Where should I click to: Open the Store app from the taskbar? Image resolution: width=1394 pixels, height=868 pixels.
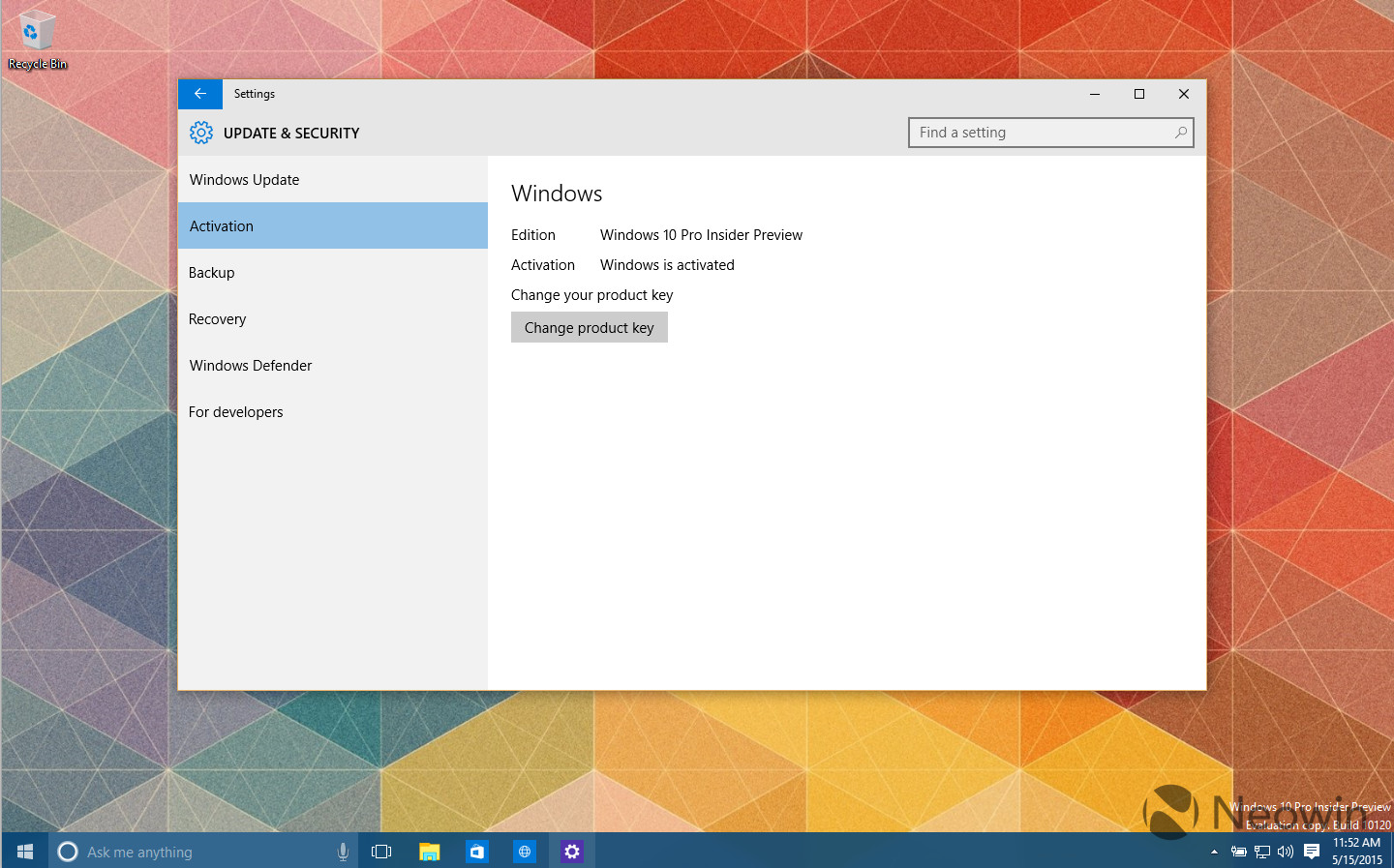(x=476, y=852)
